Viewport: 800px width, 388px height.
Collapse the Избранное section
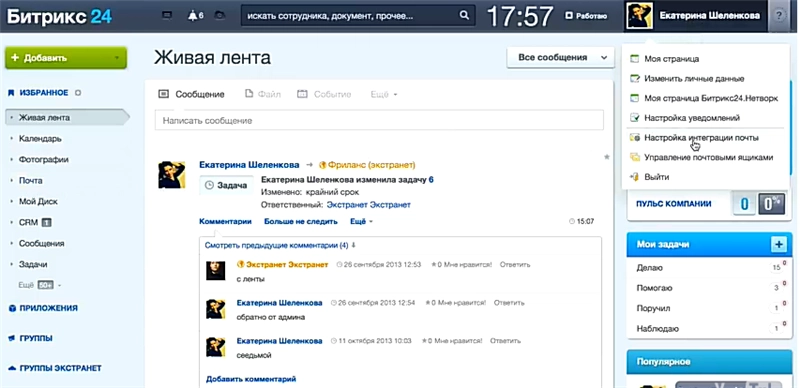coord(43,93)
